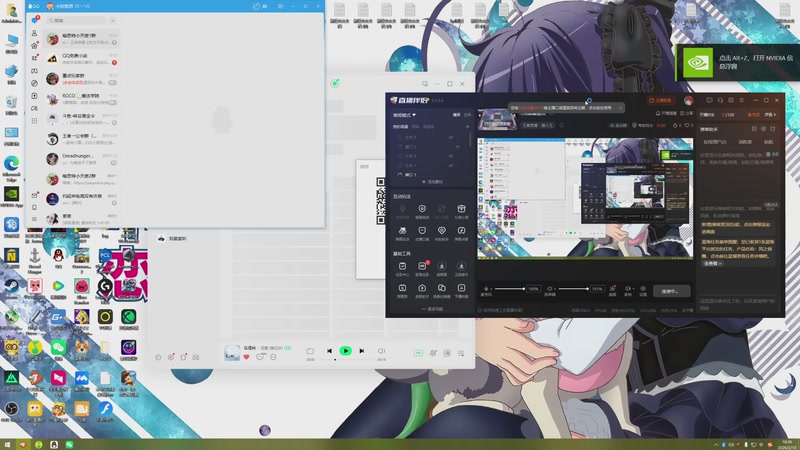Open the play queue list icon

click(461, 353)
